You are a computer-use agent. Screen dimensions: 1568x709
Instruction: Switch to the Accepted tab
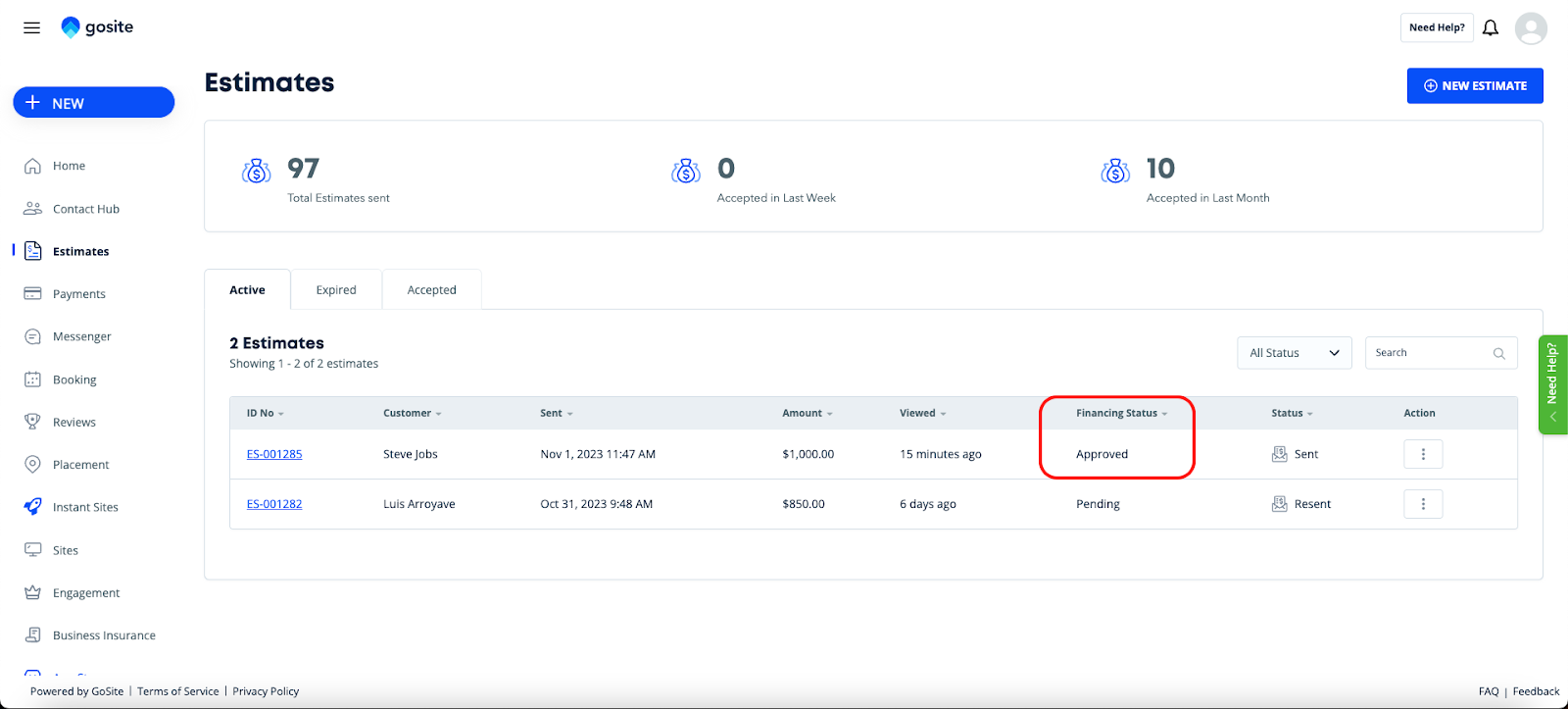431,290
